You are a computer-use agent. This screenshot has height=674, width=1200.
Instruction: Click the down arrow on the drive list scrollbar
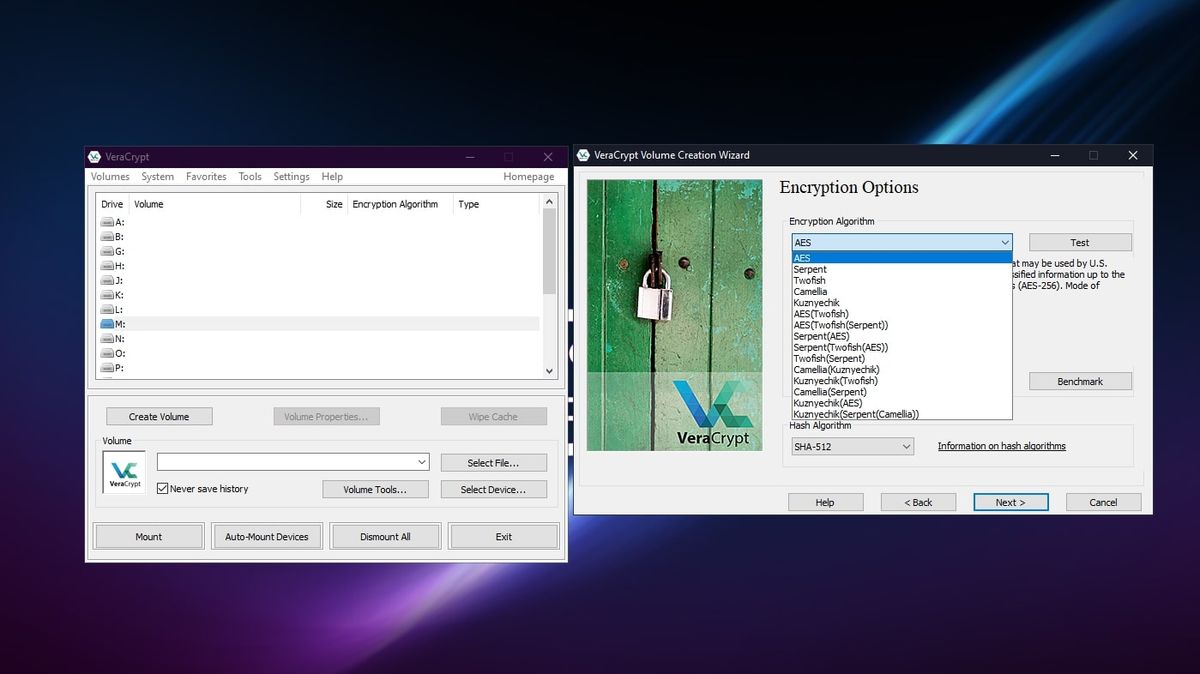coord(549,371)
